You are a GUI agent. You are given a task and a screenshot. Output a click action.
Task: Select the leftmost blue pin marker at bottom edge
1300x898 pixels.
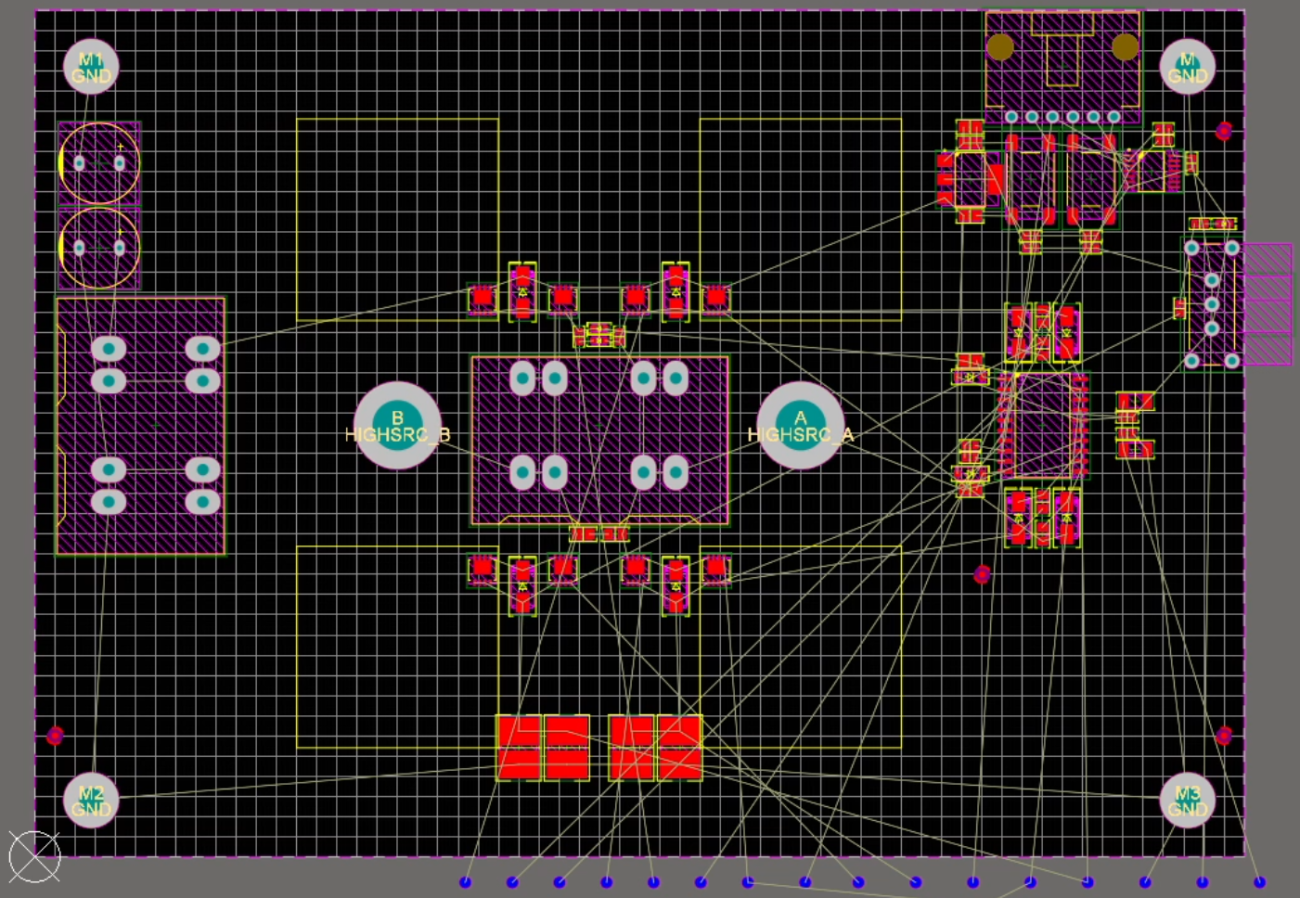click(464, 881)
